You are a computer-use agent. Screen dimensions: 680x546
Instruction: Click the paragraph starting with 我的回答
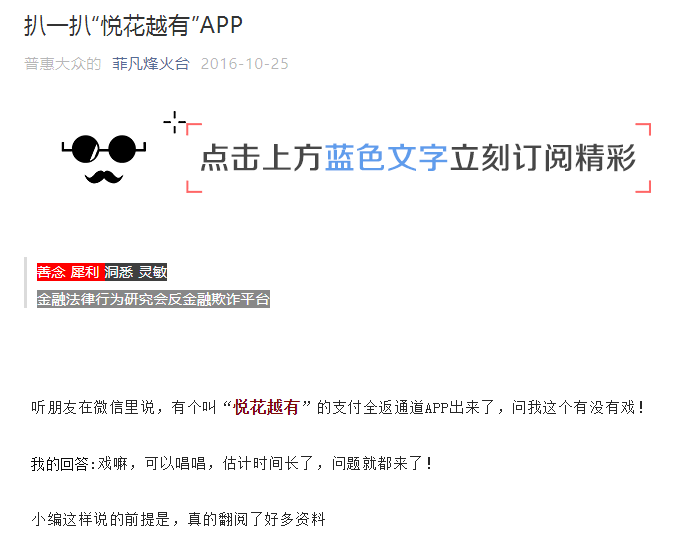coord(232,463)
